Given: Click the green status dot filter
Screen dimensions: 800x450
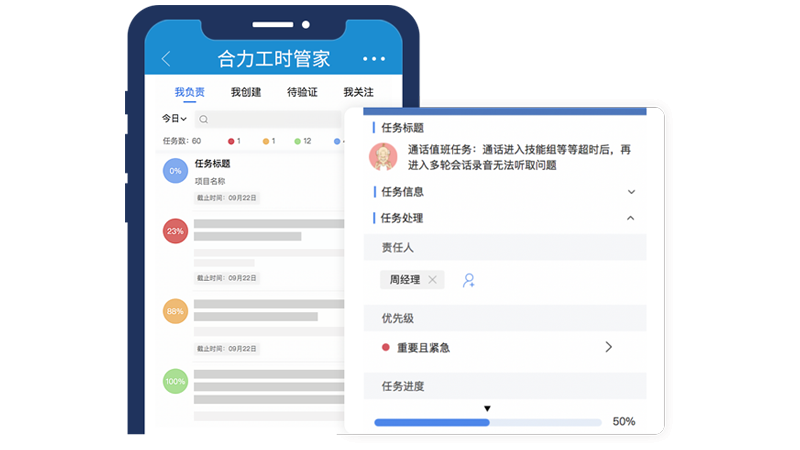Looking at the screenshot, I should pos(297,141).
